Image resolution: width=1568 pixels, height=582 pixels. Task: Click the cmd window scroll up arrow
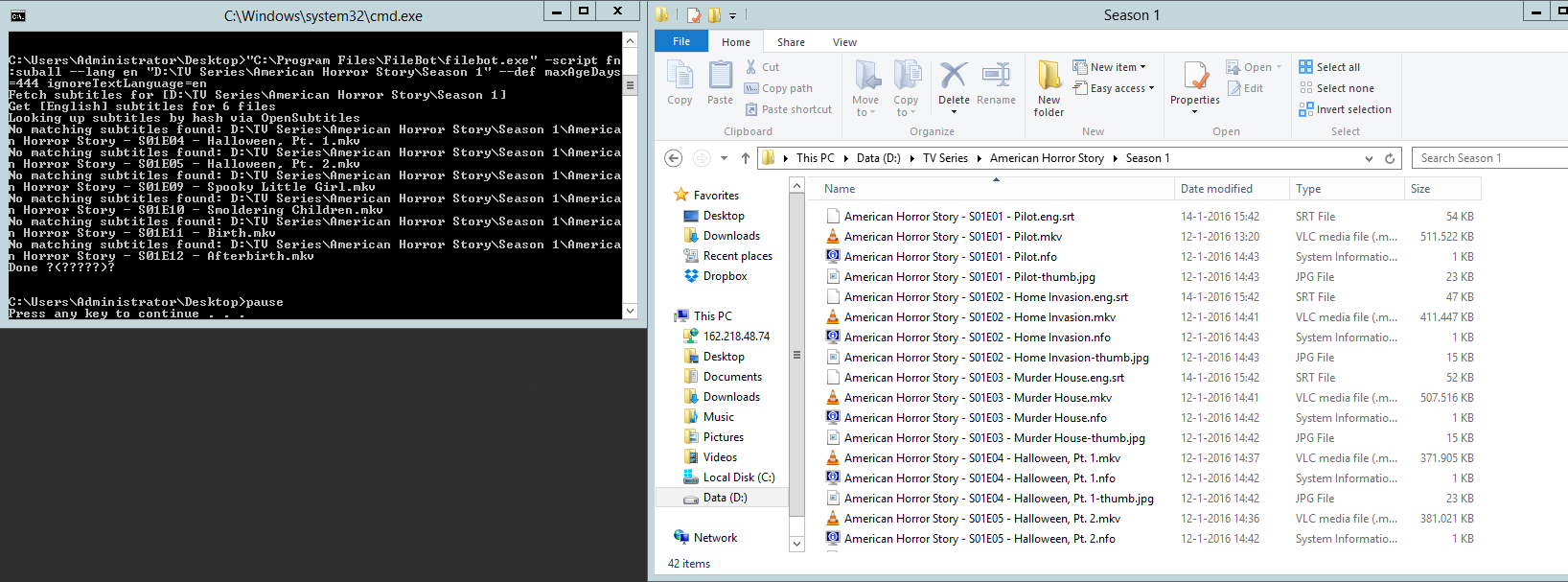click(630, 41)
